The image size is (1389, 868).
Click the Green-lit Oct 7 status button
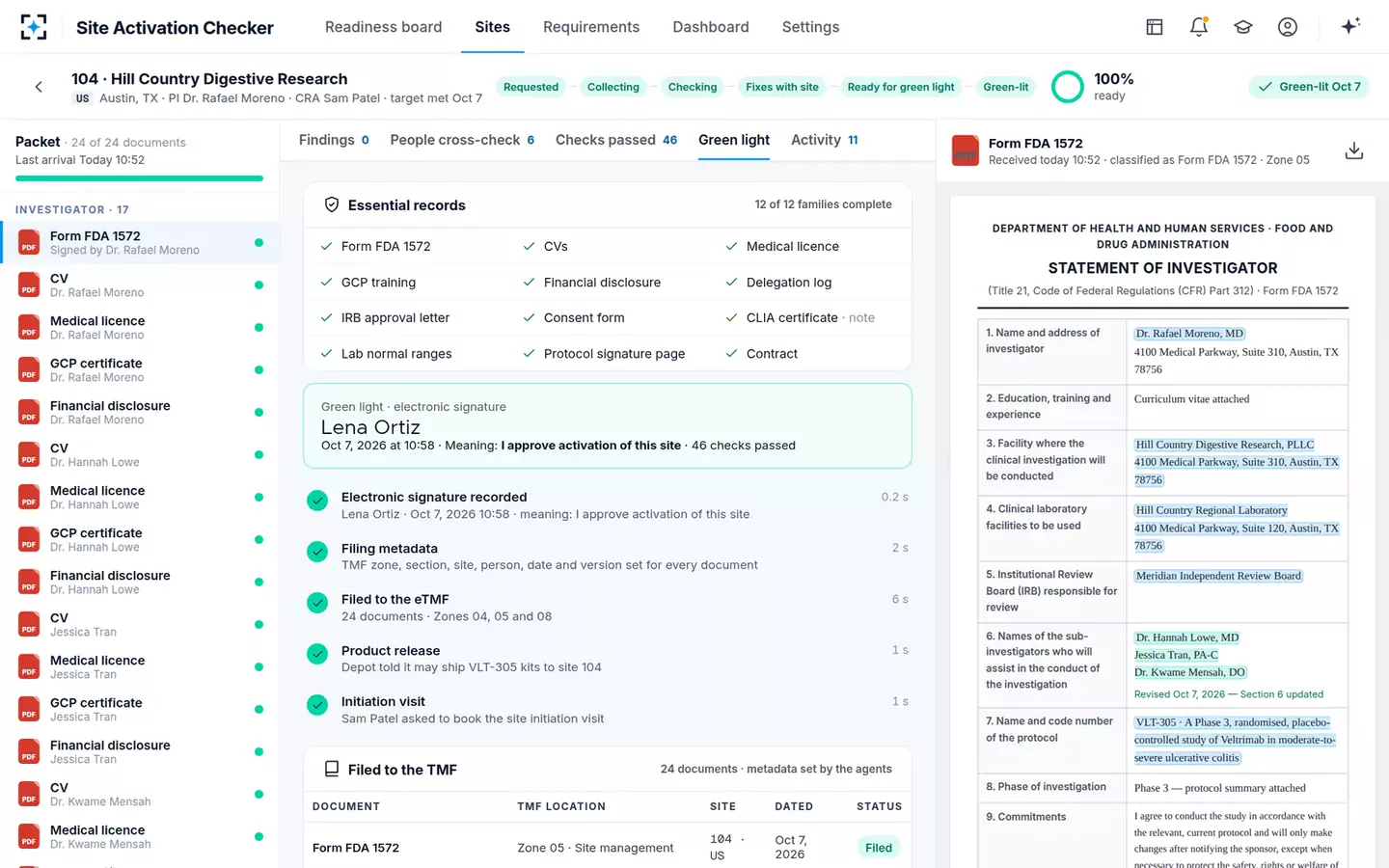1309,87
